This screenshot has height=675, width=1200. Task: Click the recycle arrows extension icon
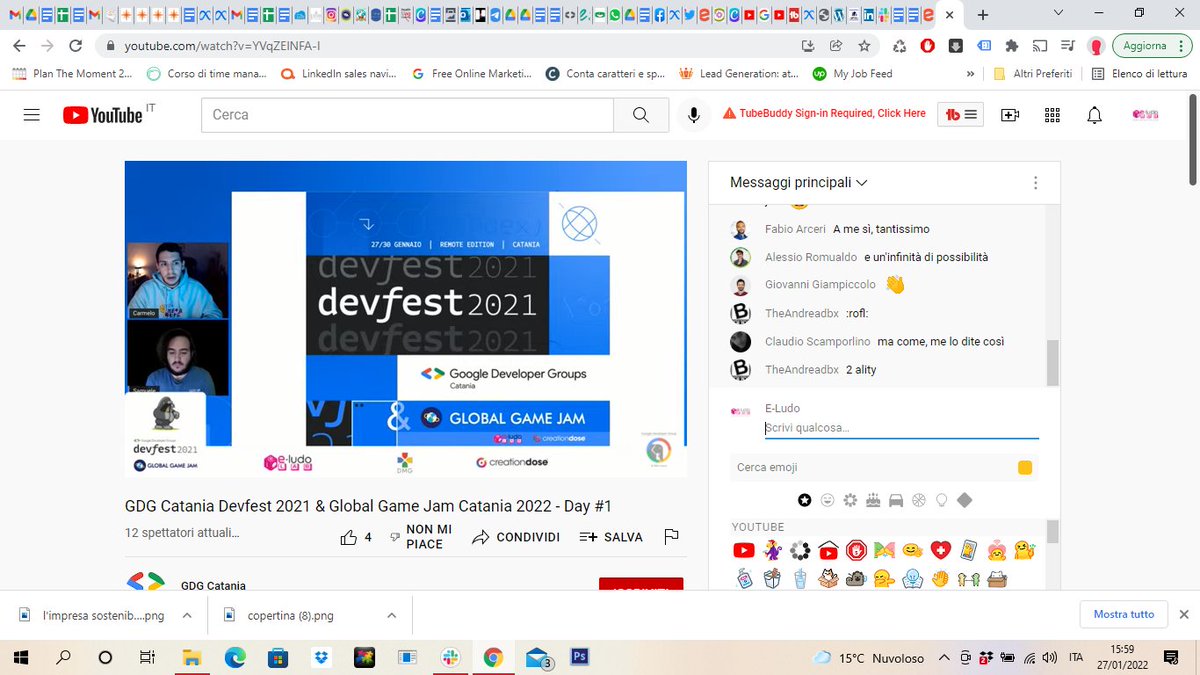[x=899, y=46]
